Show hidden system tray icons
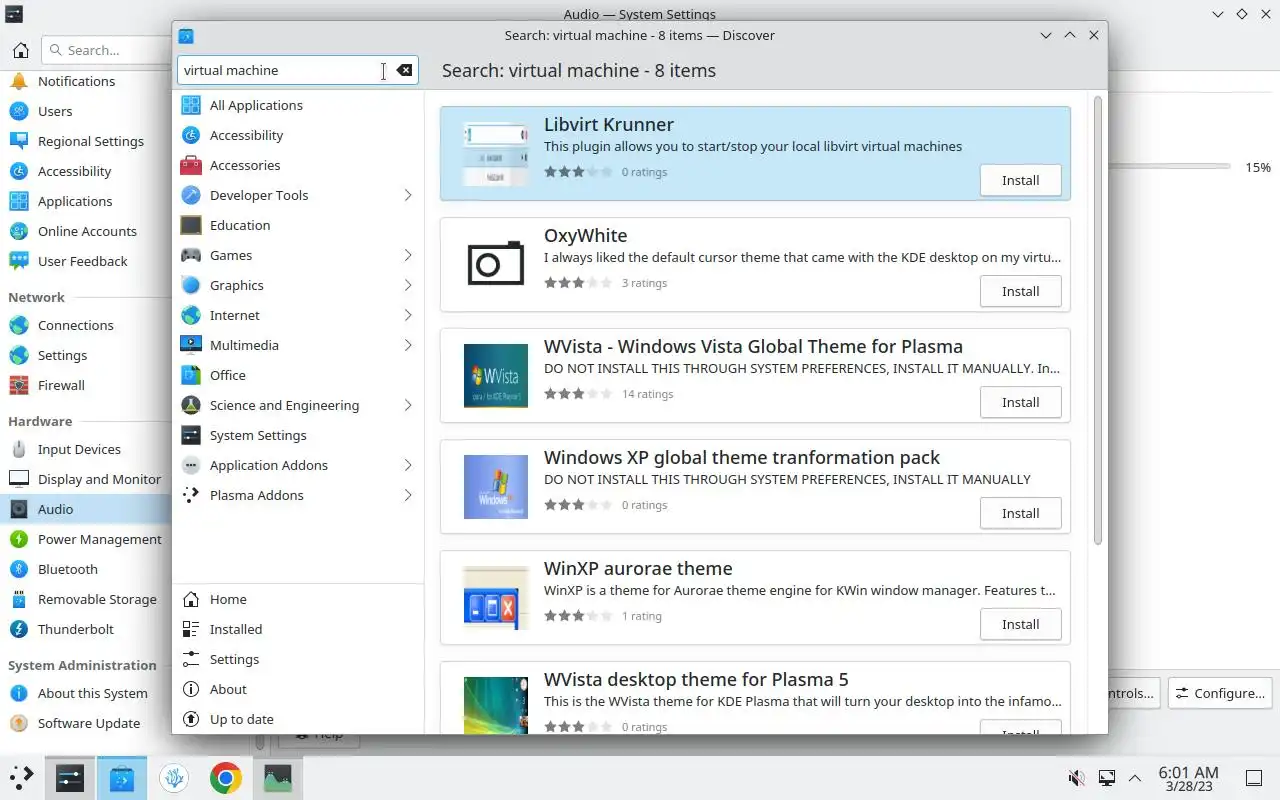This screenshot has height=800, width=1280. 1135,777
